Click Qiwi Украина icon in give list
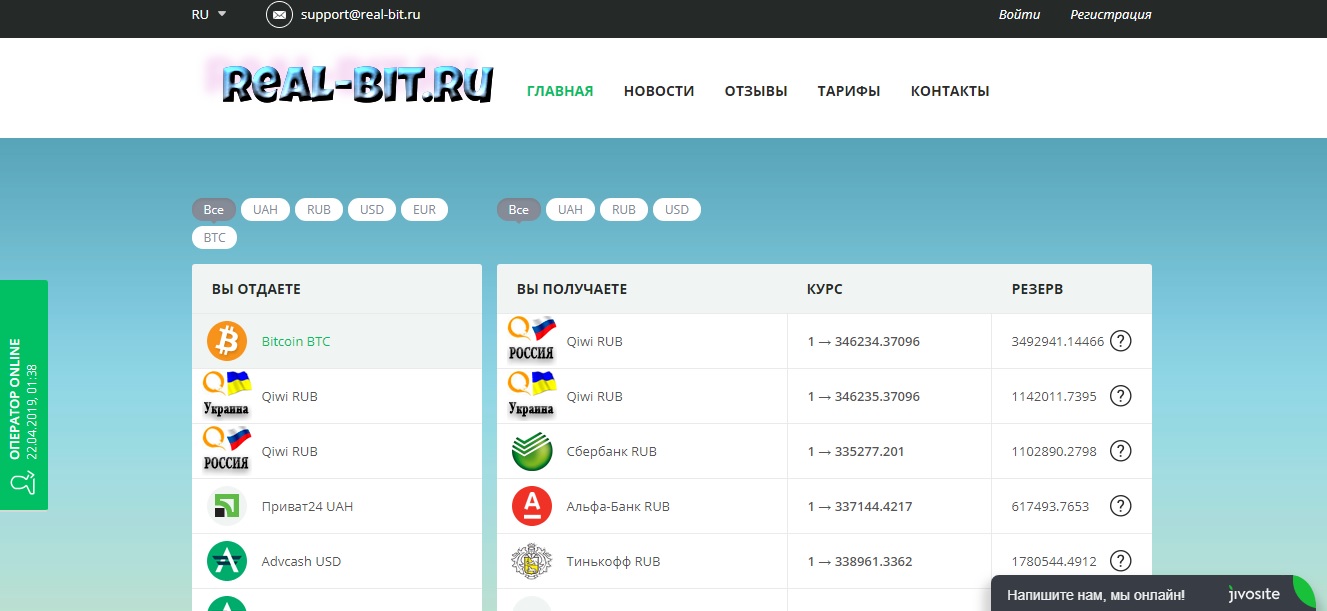 tap(227, 395)
